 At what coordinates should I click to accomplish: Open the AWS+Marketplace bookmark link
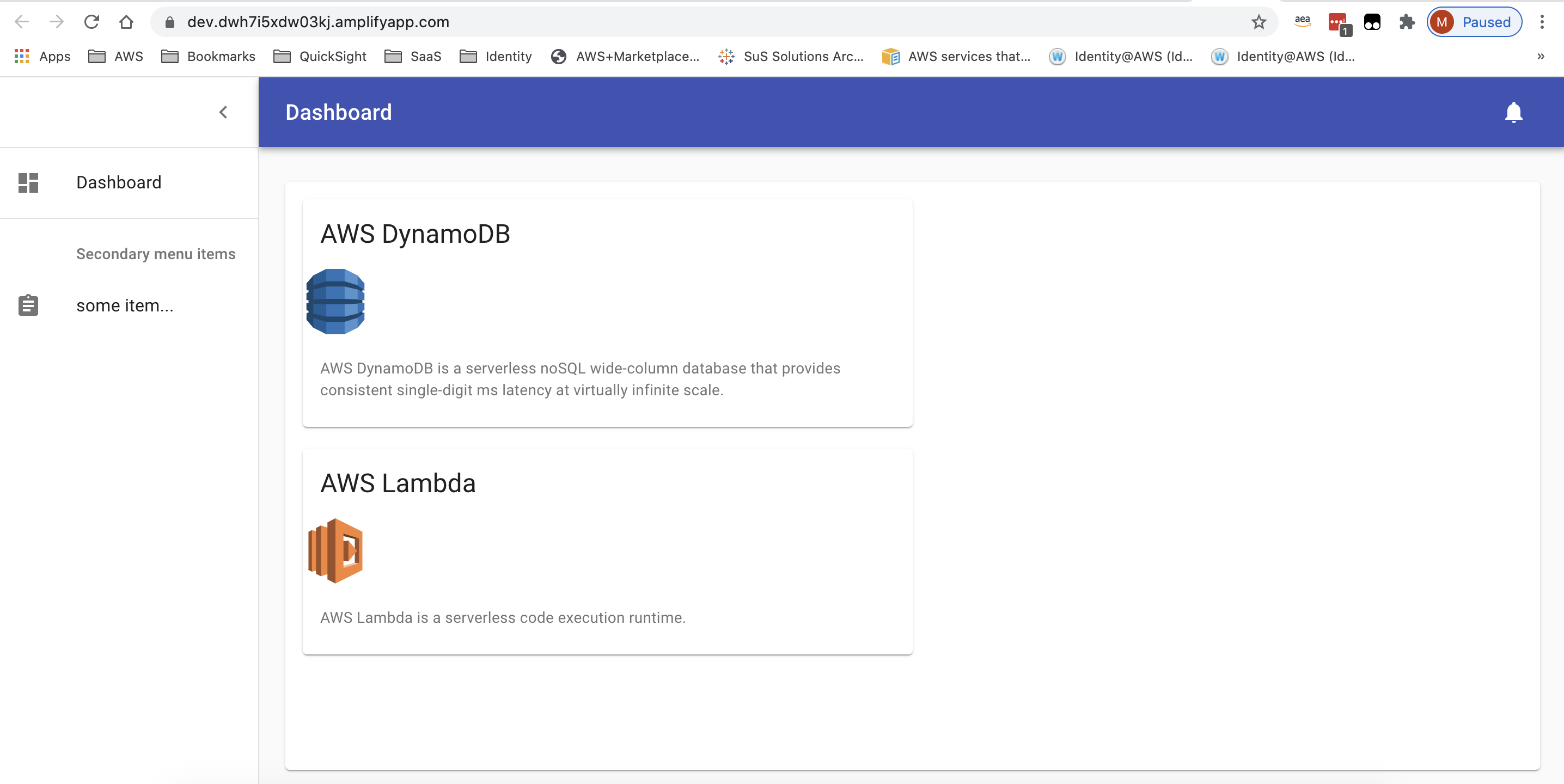[x=625, y=57]
